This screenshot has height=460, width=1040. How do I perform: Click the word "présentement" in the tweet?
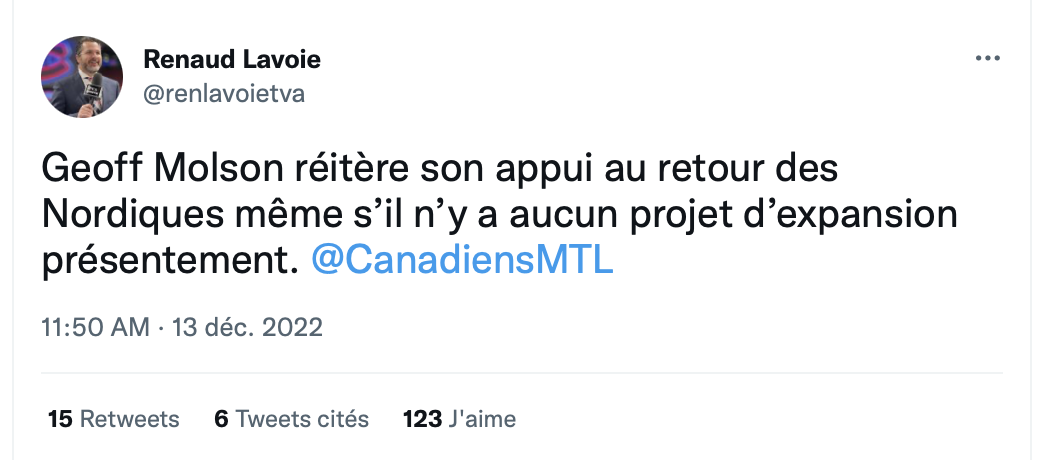pyautogui.click(x=170, y=260)
